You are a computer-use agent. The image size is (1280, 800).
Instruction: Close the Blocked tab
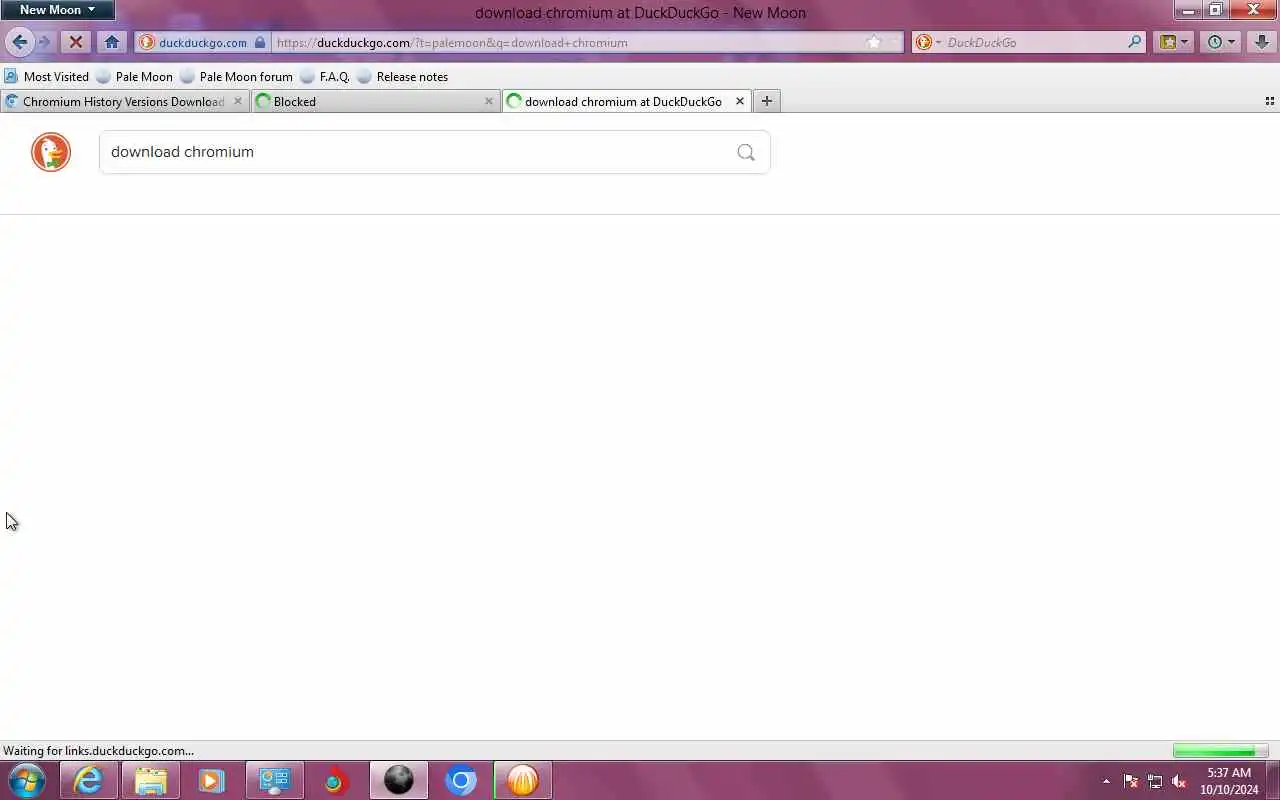point(489,101)
